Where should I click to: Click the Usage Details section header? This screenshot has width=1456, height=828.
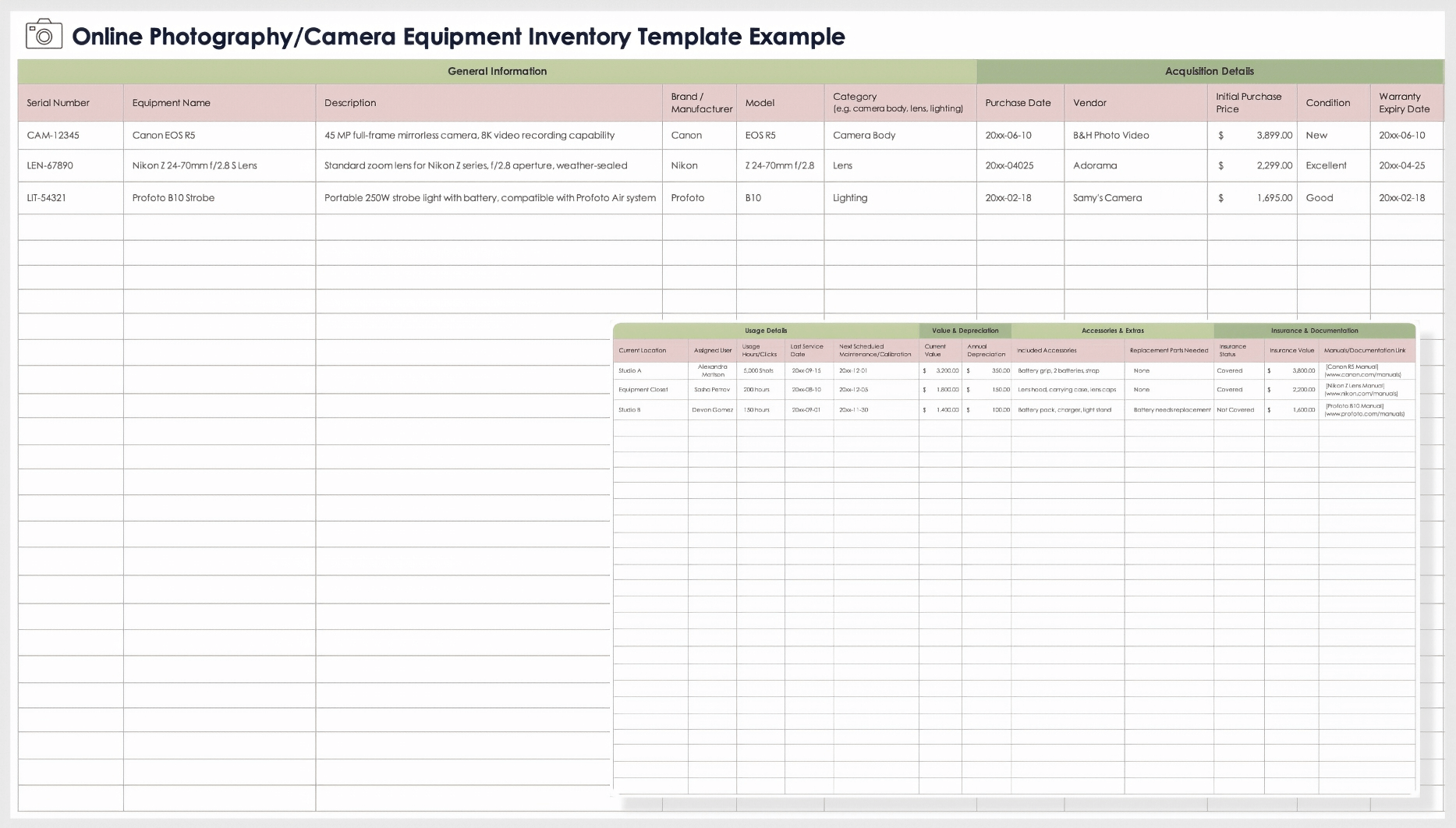pyautogui.click(x=766, y=331)
